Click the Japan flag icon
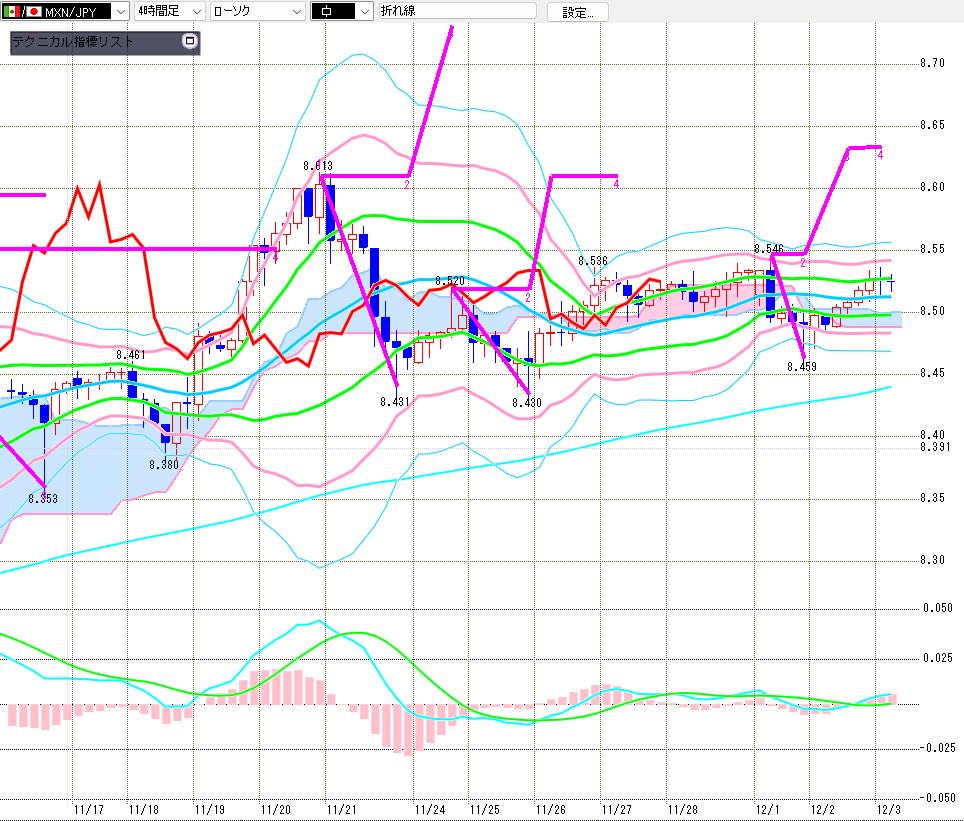This screenshot has height=821, width=964. pyautogui.click(x=33, y=12)
